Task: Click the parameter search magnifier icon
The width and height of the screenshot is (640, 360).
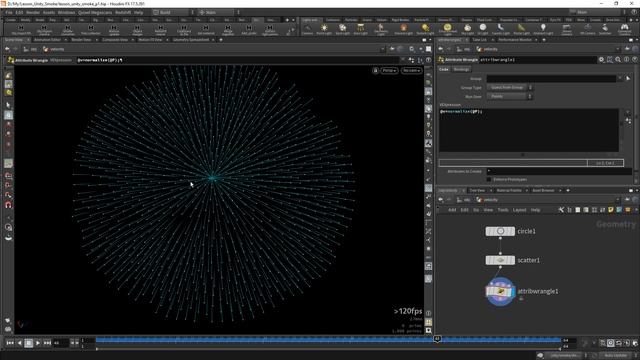Action: point(618,60)
